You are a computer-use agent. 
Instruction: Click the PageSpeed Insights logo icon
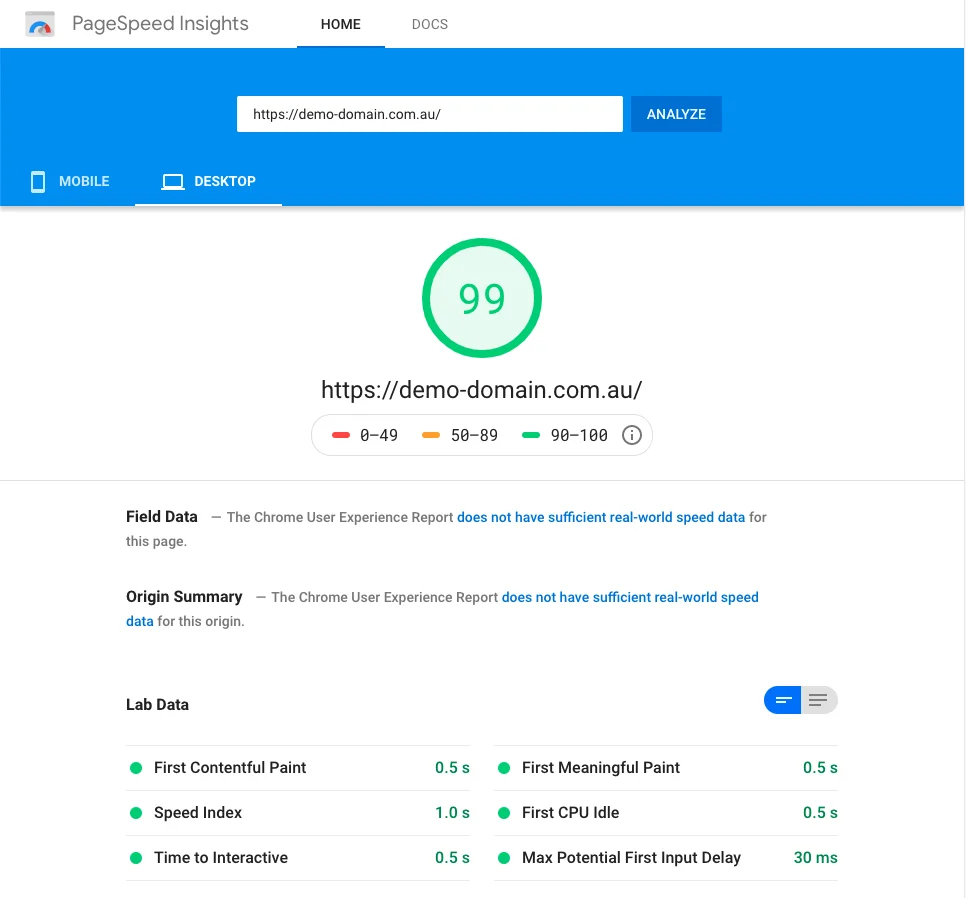[x=40, y=25]
